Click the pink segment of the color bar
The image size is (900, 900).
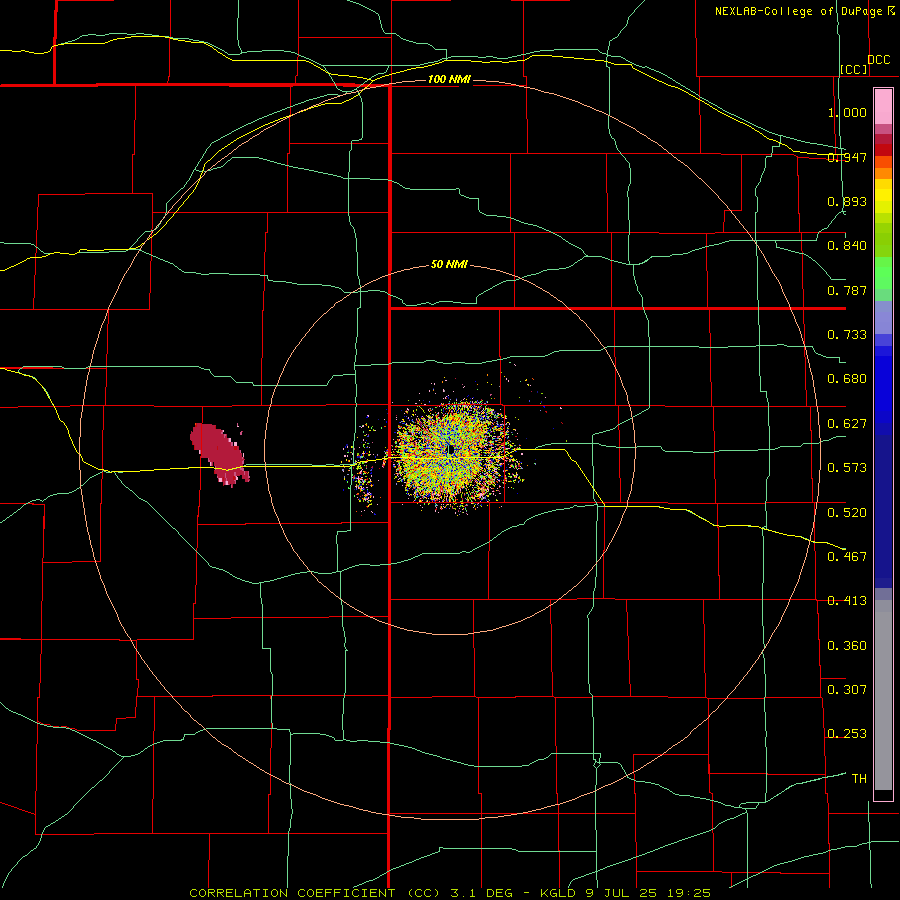pos(883,107)
